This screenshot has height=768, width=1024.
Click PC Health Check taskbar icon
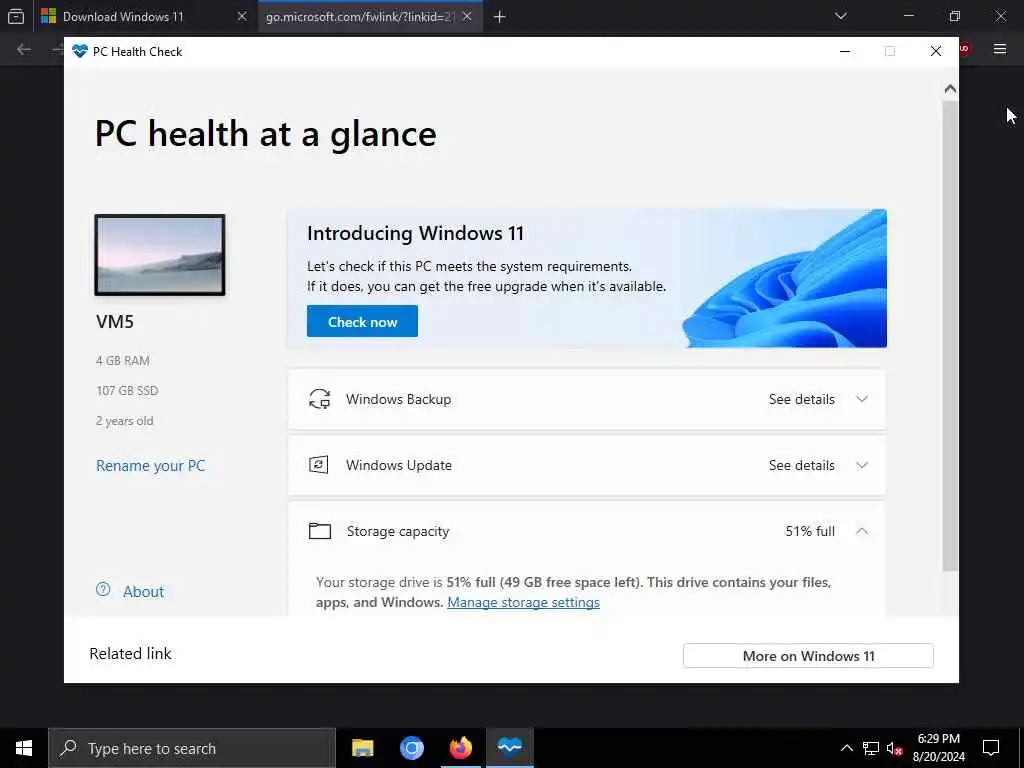(509, 748)
